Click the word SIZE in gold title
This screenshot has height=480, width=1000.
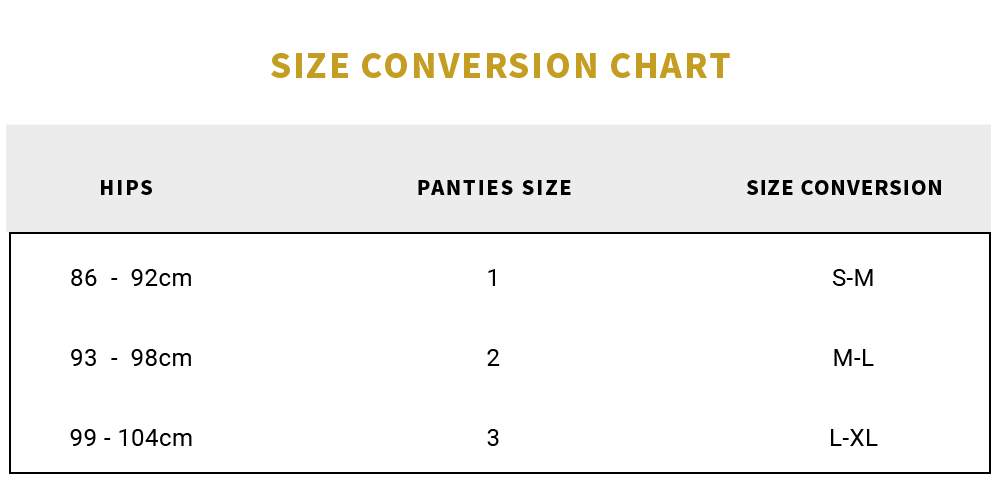310,66
